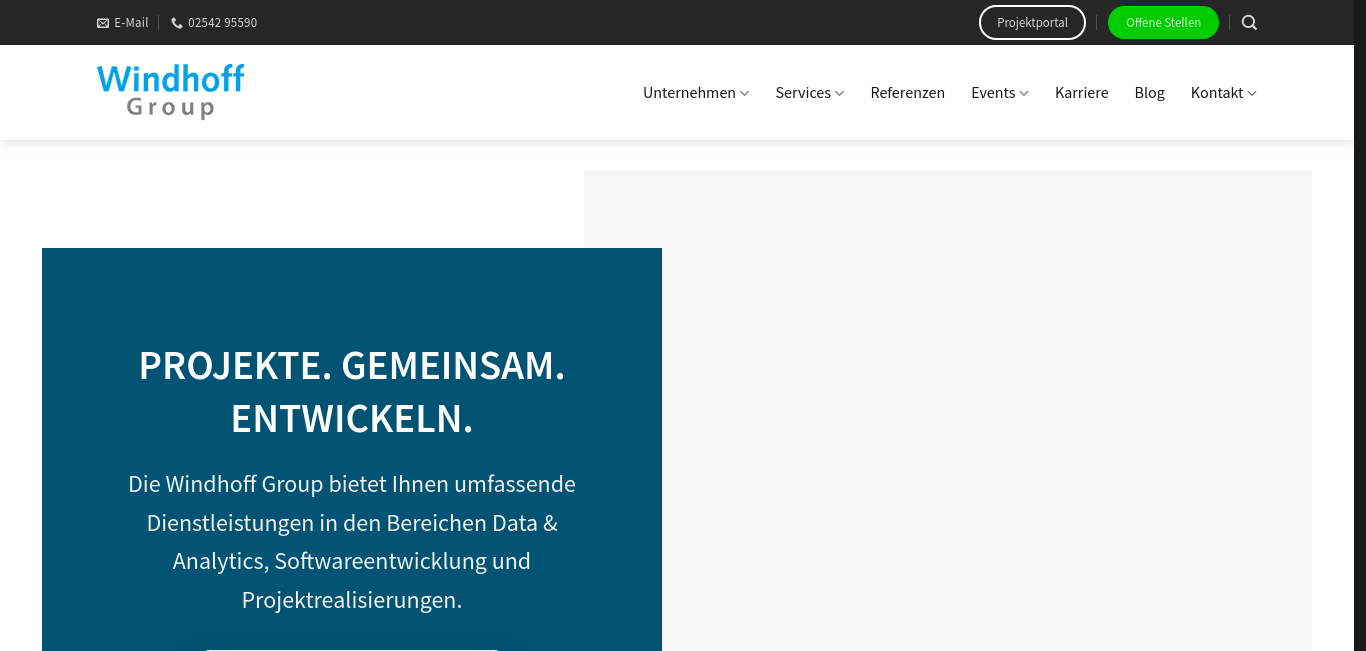Open the Projektportal button
Image resolution: width=1366 pixels, height=651 pixels.
tap(1032, 22)
